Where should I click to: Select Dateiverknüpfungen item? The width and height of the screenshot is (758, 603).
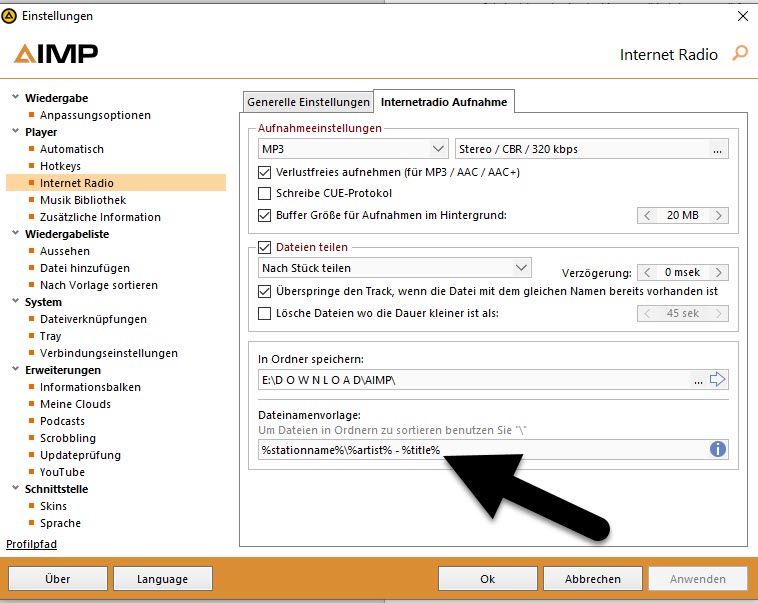point(93,319)
